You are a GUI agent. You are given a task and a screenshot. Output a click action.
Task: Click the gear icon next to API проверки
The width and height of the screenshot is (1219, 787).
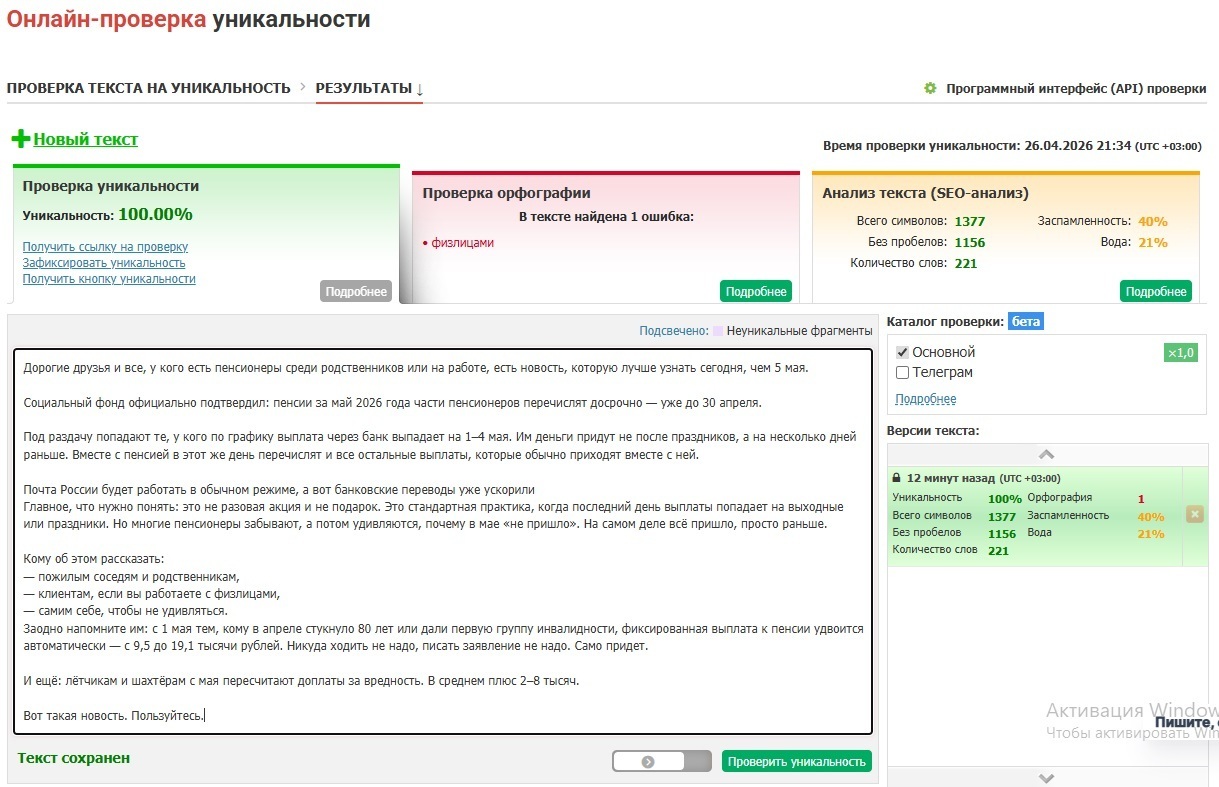click(x=930, y=88)
